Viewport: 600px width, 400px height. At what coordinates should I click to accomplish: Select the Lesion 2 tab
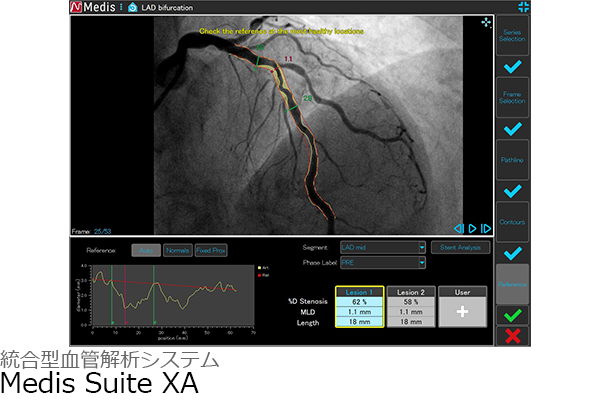tap(411, 292)
